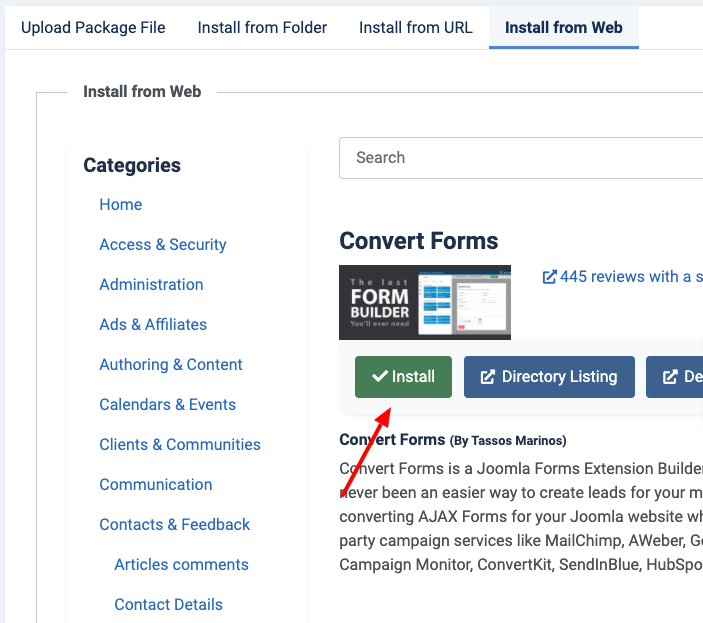Viewport: 703px width, 623px height.
Task: Open Contact Details subcategory
Action: click(x=168, y=605)
